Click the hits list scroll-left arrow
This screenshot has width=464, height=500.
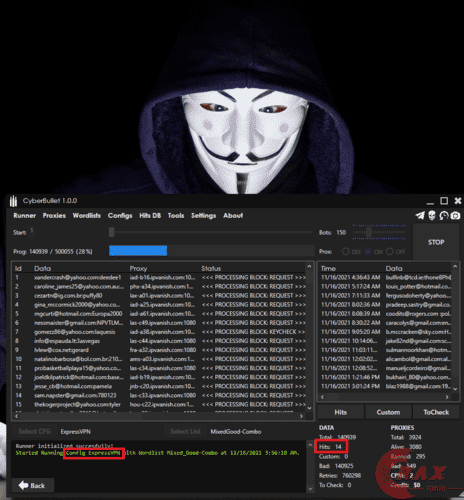click(322, 397)
